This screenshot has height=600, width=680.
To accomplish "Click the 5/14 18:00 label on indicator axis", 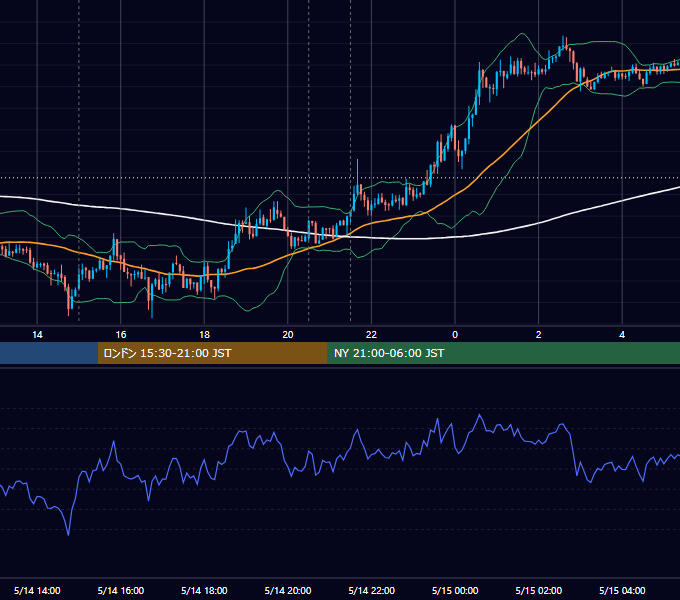I will (204, 590).
